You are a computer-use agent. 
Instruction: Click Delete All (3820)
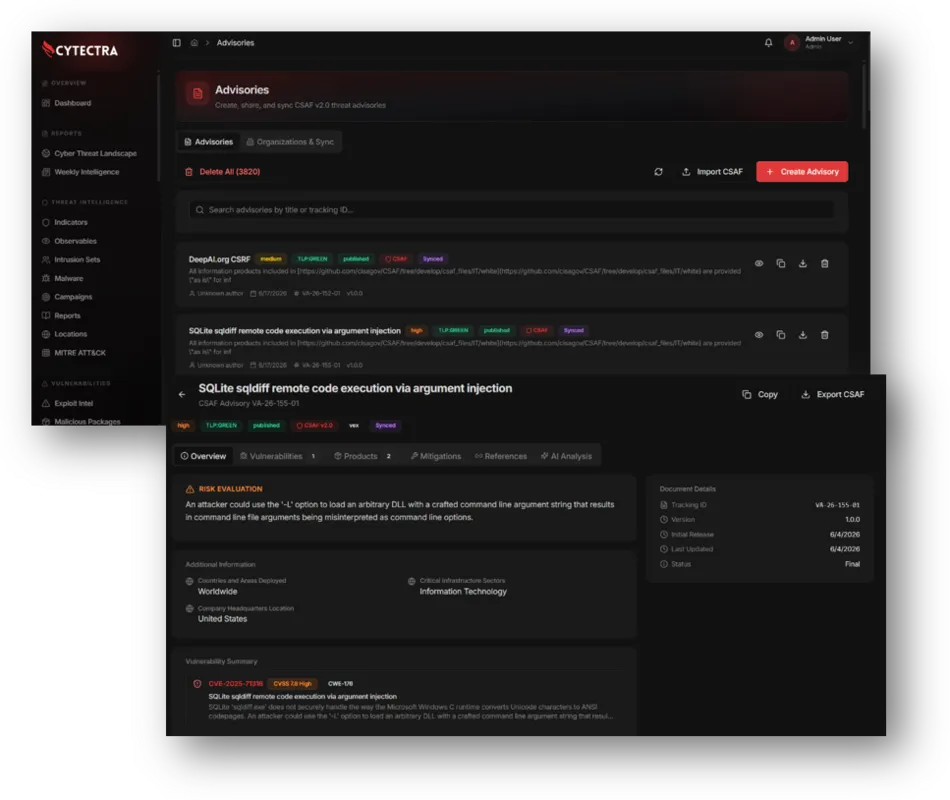(x=222, y=172)
